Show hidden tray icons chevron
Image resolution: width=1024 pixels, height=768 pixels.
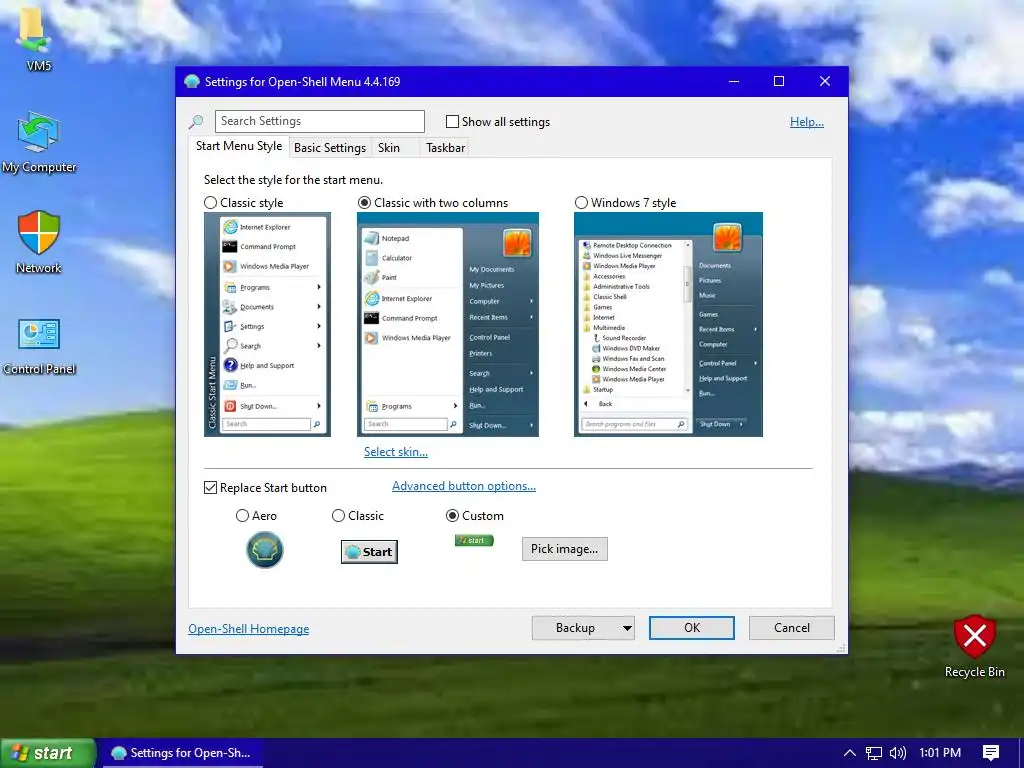point(849,753)
